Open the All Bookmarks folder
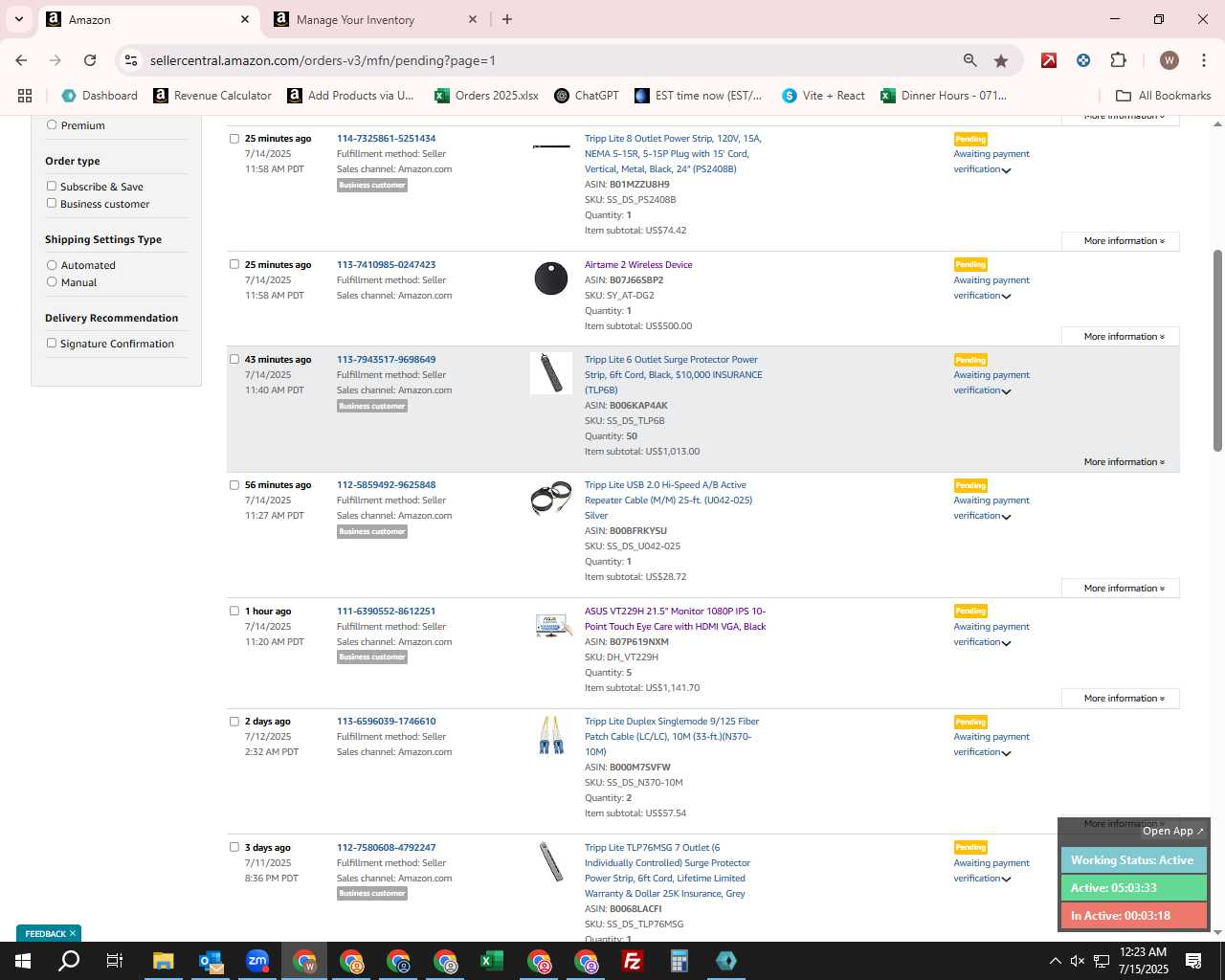 1164,96
